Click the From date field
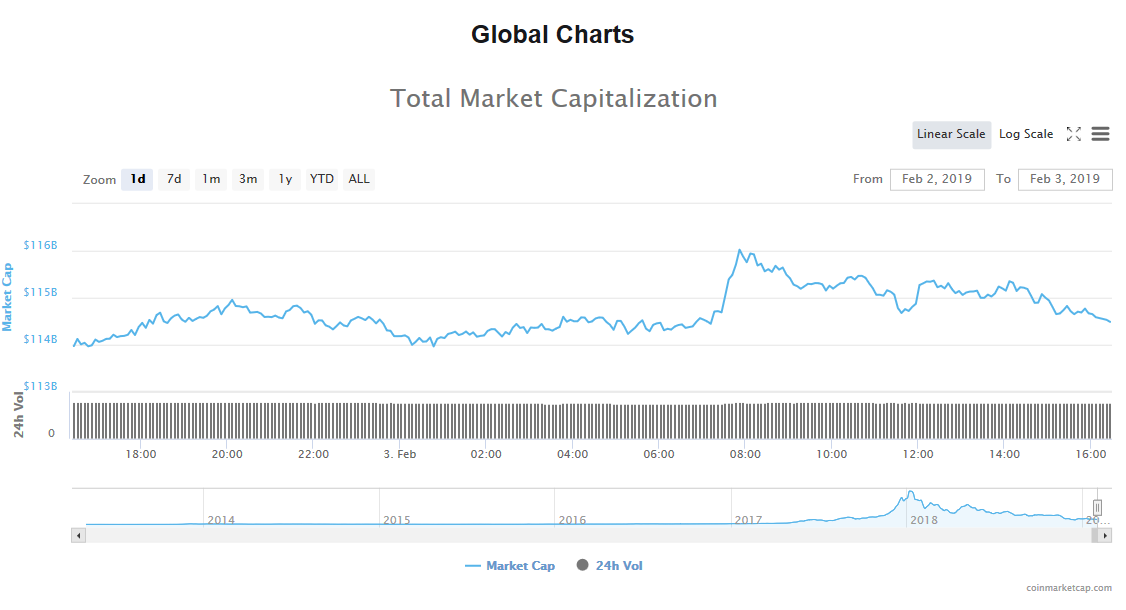The image size is (1126, 610). point(937,179)
